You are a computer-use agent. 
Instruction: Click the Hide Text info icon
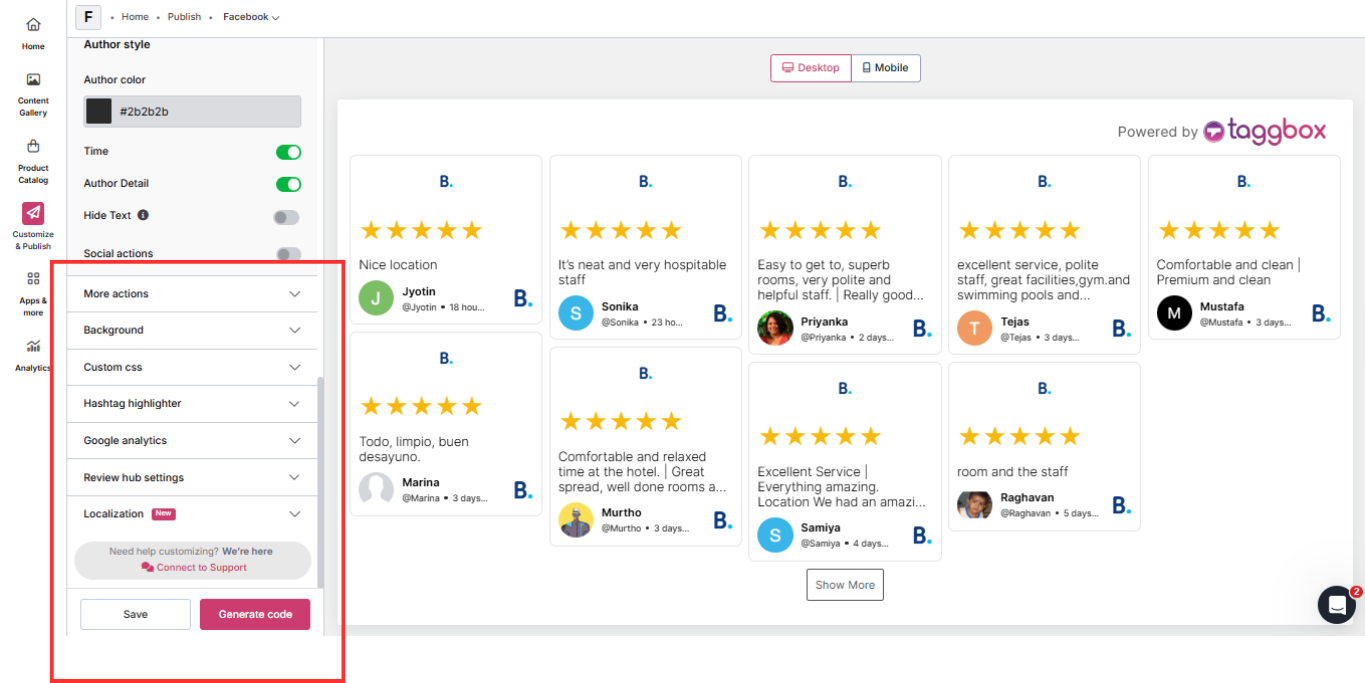[x=143, y=215]
